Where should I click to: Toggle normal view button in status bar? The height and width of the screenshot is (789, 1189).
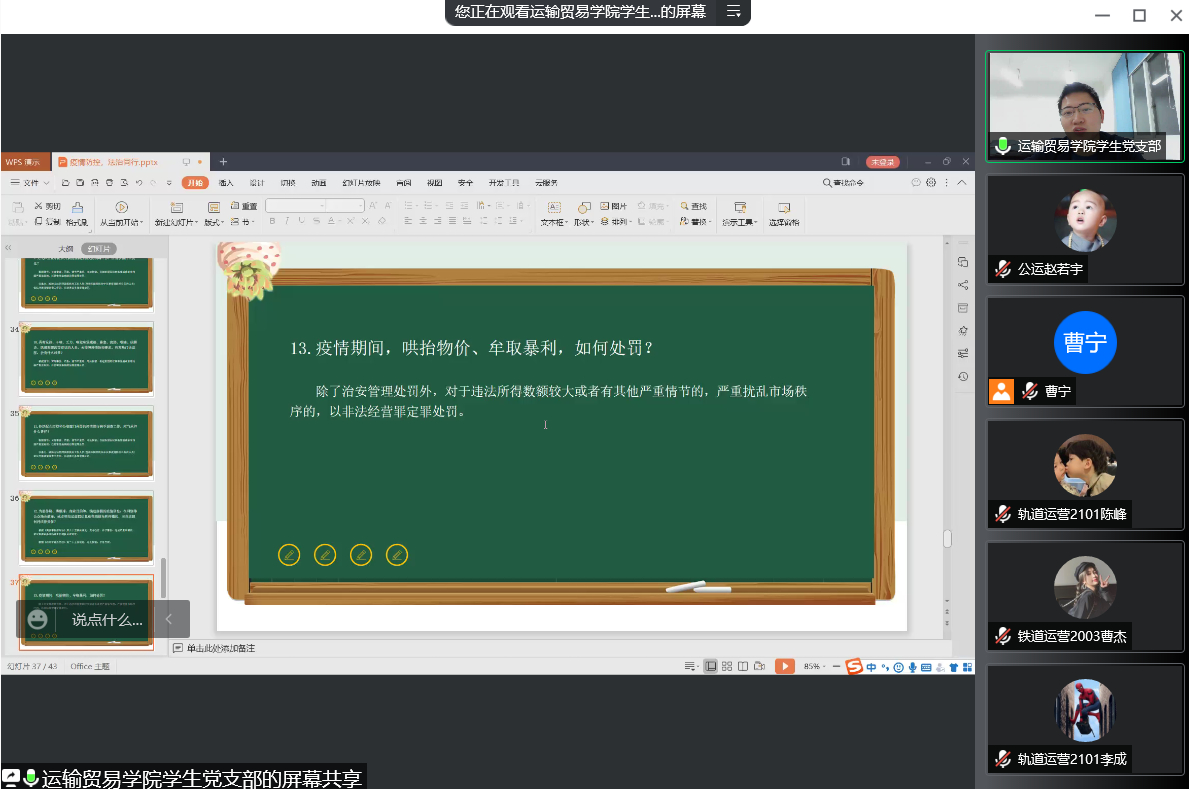(711, 666)
